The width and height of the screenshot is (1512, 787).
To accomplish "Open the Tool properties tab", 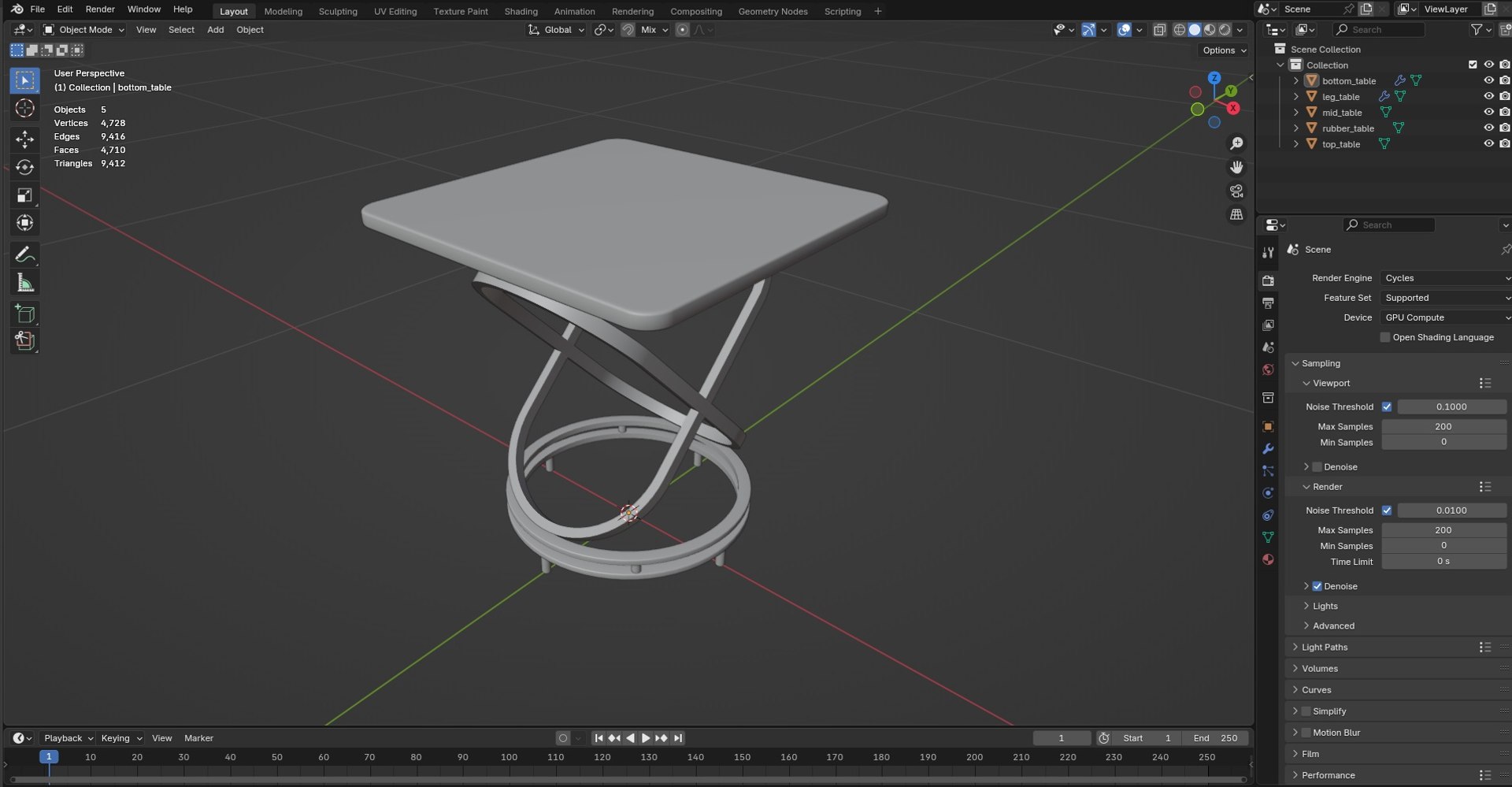I will pyautogui.click(x=1268, y=252).
